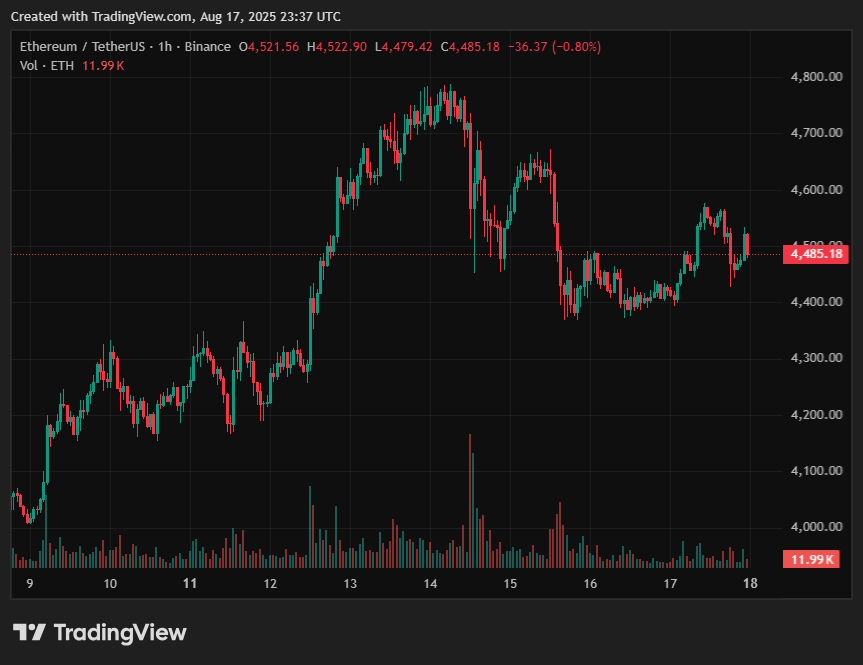Click the Vol · ETH indicator label
The height and width of the screenshot is (665, 863).
(47, 66)
